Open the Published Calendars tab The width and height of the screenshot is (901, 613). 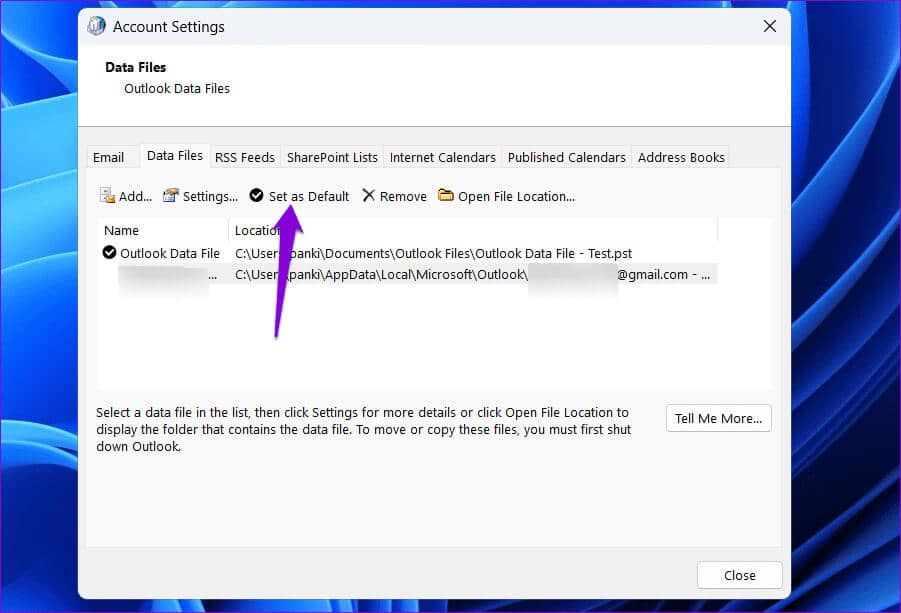(x=567, y=157)
